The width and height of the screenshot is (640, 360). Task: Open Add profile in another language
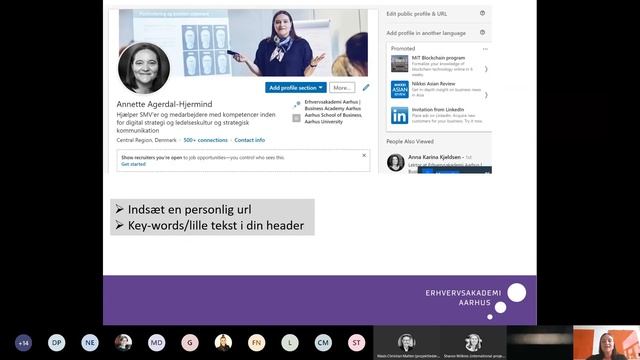pos(426,33)
